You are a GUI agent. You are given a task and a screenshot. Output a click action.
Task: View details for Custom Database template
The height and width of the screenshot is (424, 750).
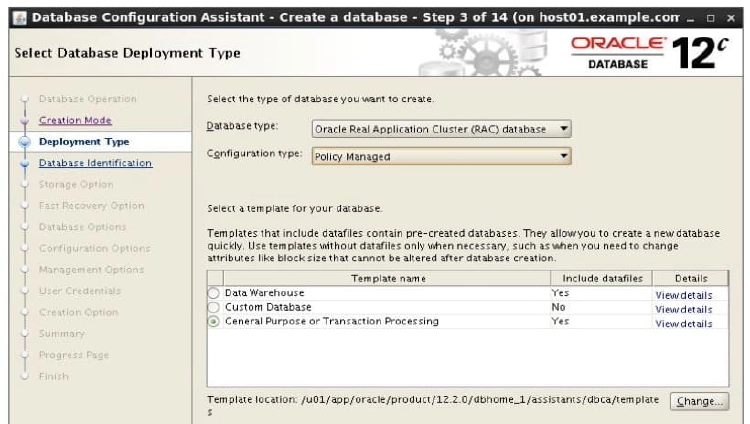coord(684,310)
